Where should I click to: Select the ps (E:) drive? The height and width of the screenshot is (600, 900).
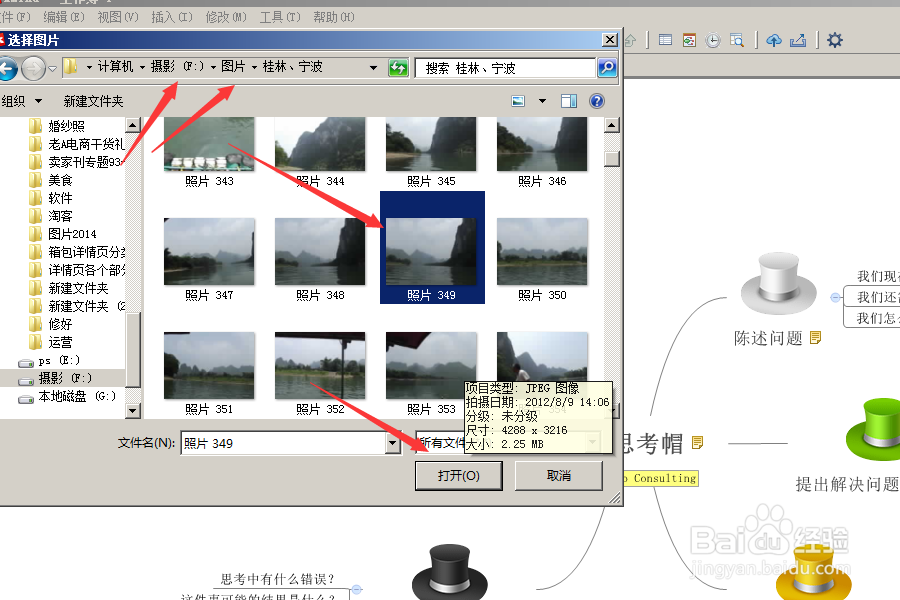pos(49,361)
